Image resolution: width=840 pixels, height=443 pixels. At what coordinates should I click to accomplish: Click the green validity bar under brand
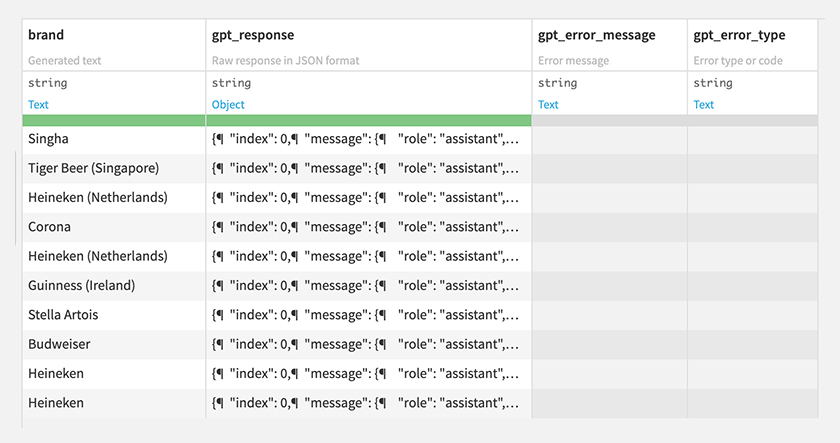tap(114, 121)
